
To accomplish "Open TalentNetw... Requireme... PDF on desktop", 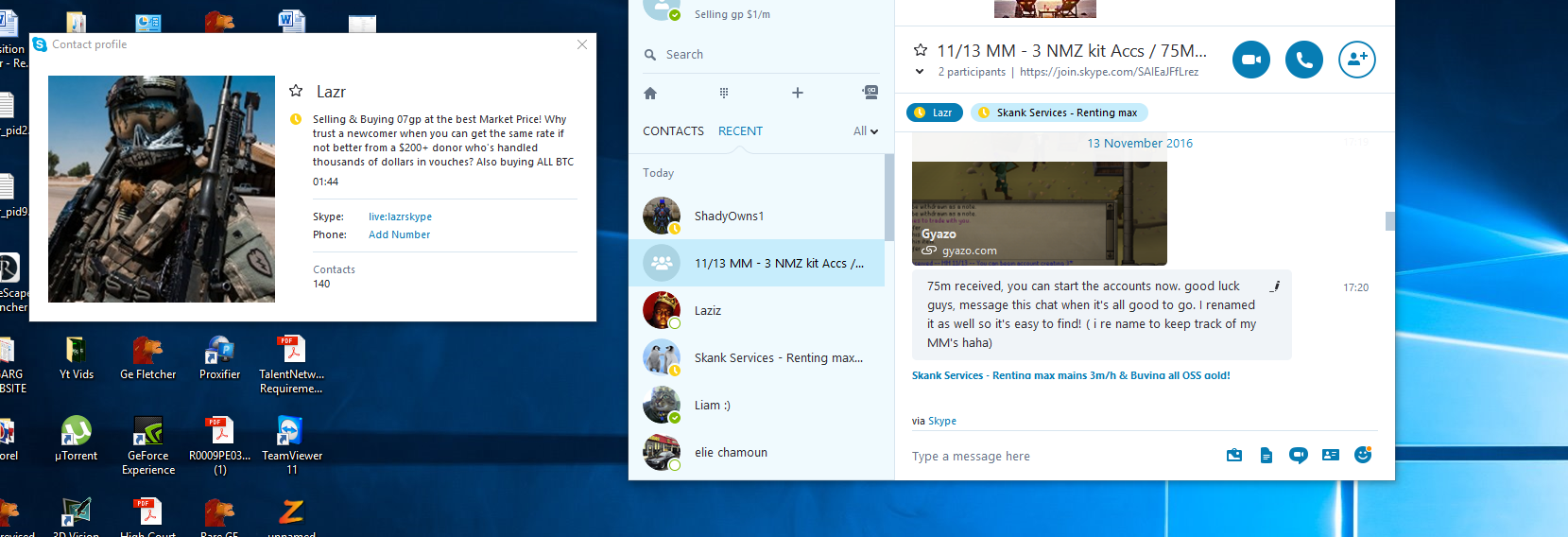I will pos(291,365).
